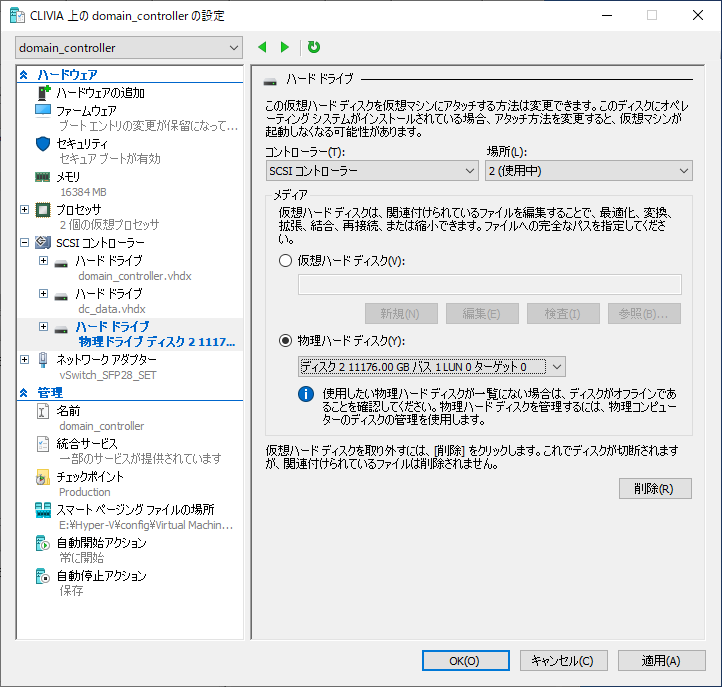Click the disabled 参照(B)... browse button
The image size is (722, 687).
[x=644, y=314]
